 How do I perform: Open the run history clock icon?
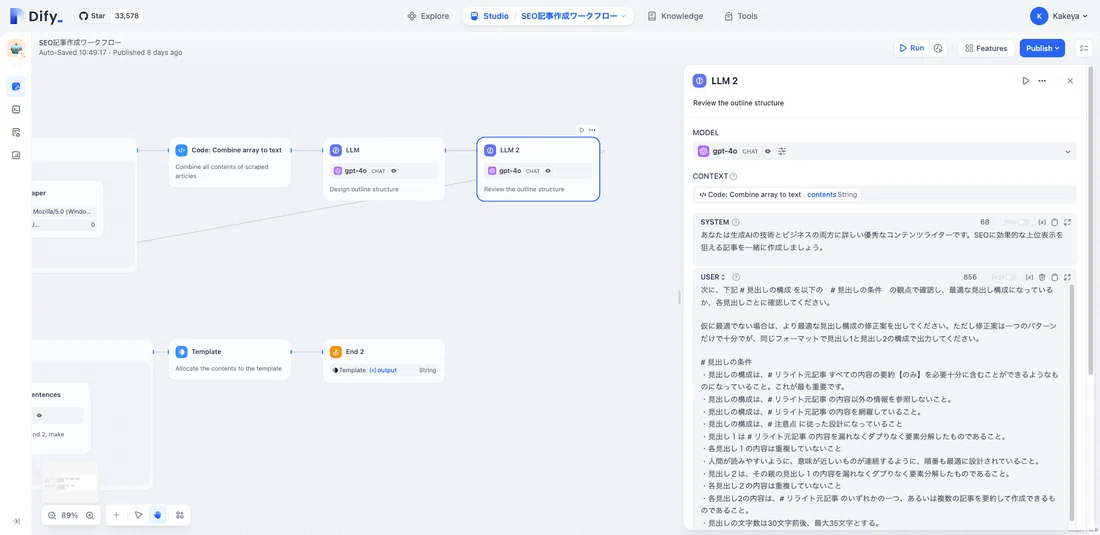pos(938,48)
